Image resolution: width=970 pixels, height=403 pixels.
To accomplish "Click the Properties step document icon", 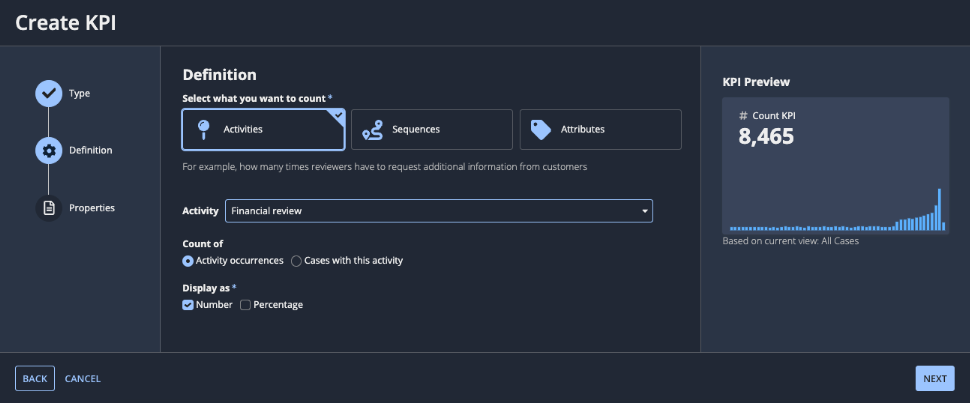I will (48, 208).
